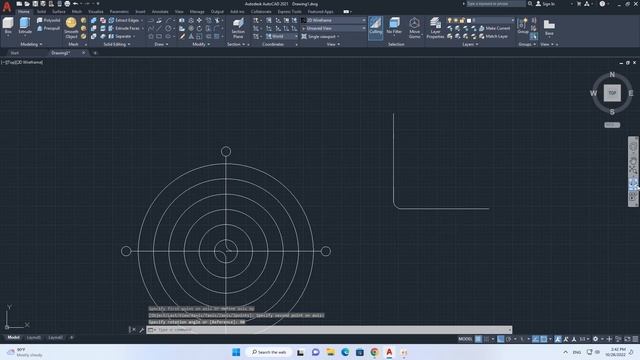This screenshot has height=360, width=640.
Task: Click the Start file tab
Action: coord(15,53)
